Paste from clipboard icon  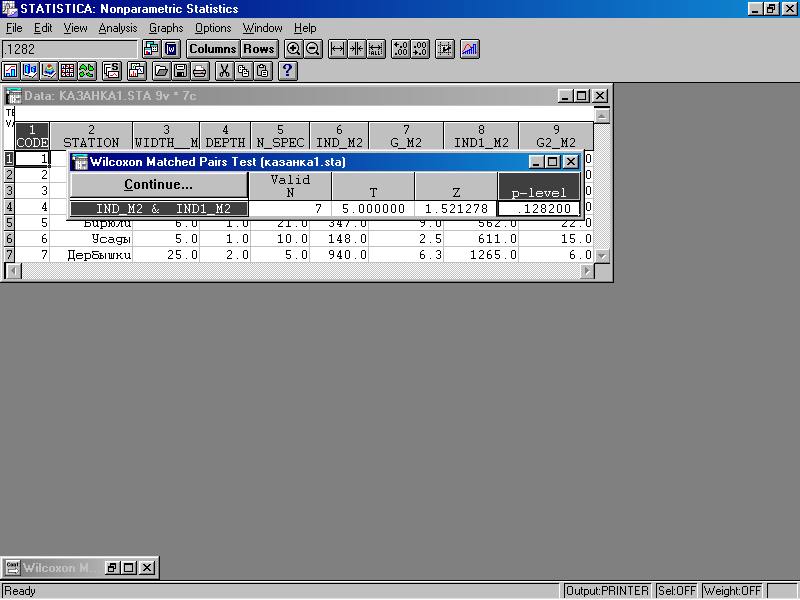(x=262, y=70)
